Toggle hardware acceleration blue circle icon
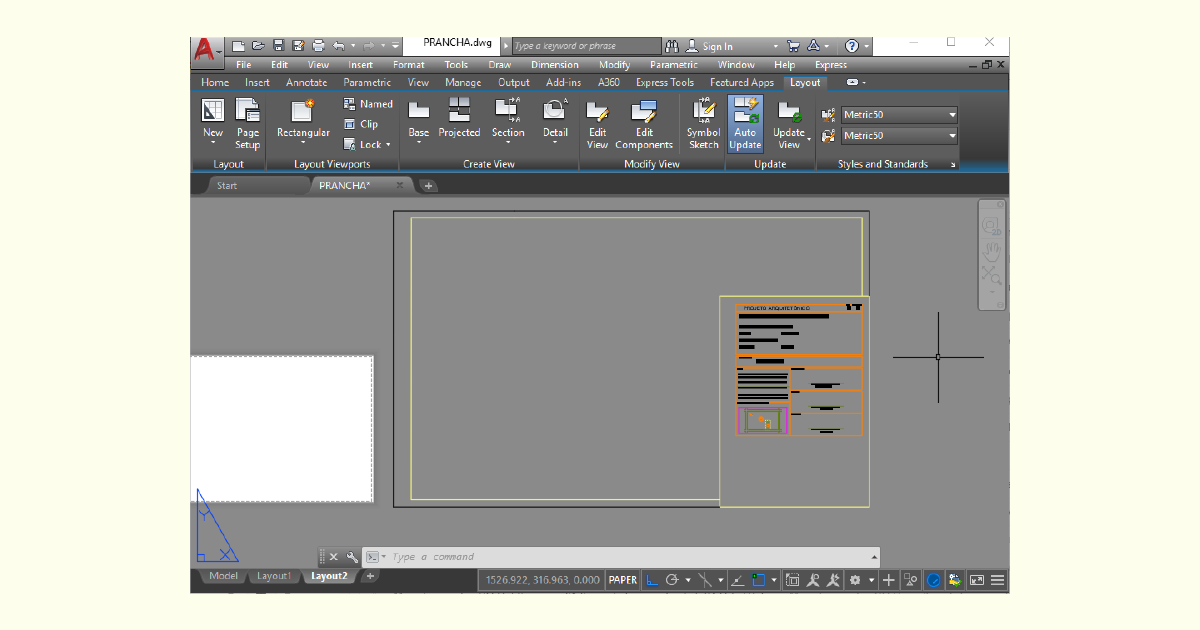The image size is (1200, 630). [x=934, y=580]
